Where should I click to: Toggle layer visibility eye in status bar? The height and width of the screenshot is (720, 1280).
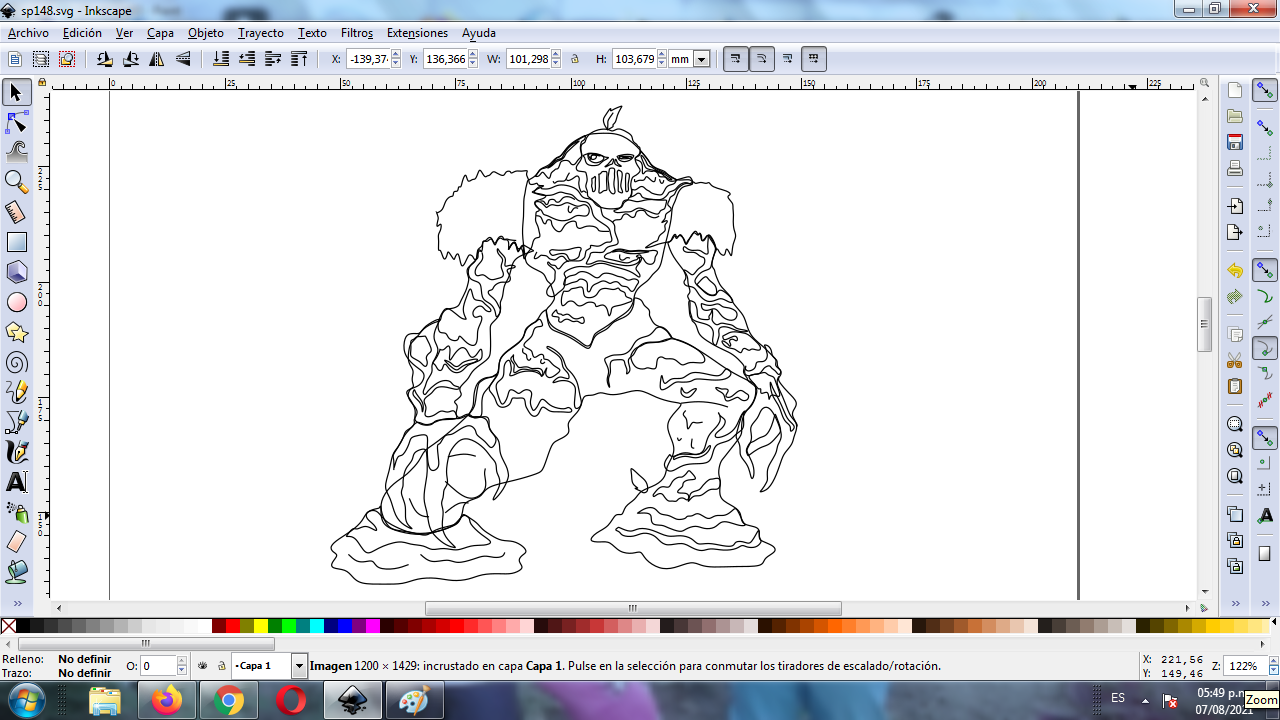click(203, 665)
